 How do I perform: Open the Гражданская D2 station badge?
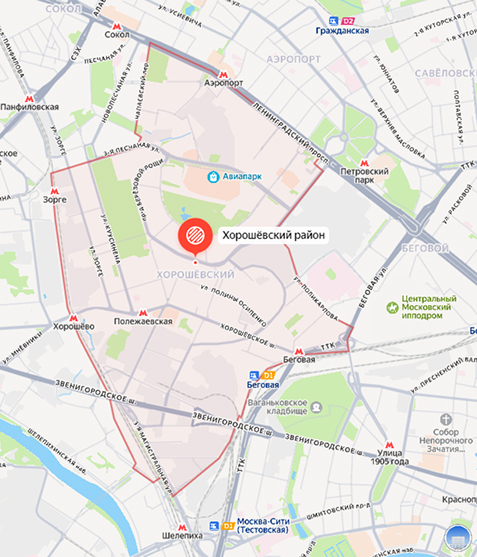click(348, 21)
